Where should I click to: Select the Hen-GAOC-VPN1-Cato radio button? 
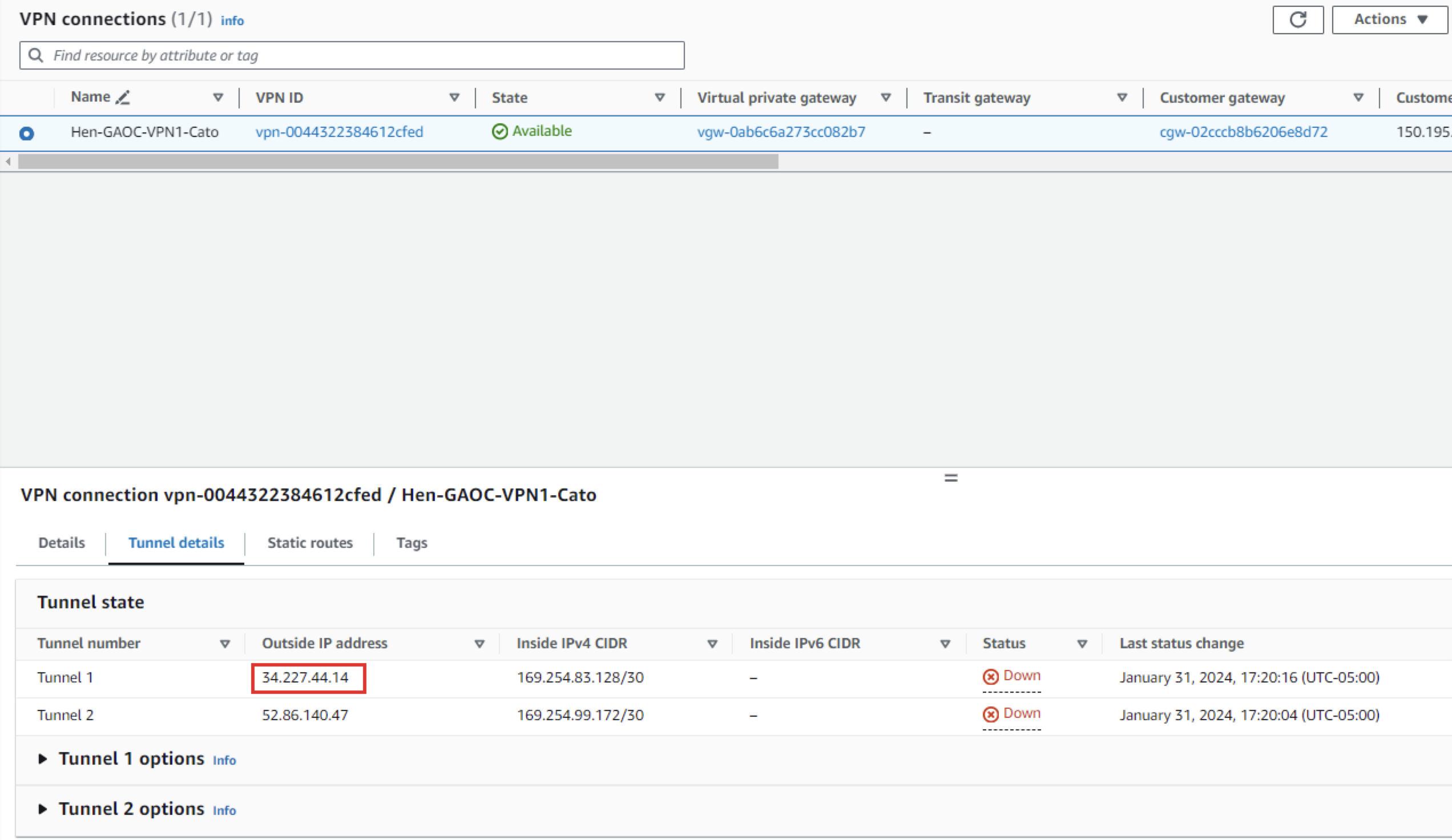(x=26, y=133)
